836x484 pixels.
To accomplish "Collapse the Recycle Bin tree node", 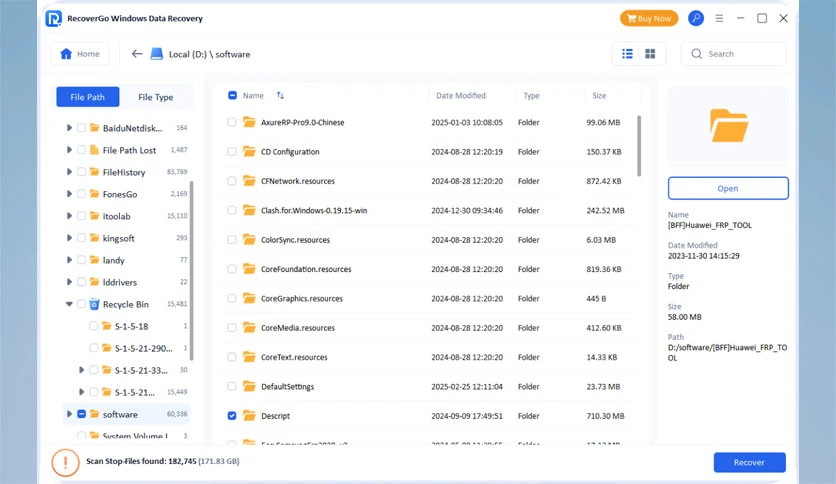I will 69,304.
